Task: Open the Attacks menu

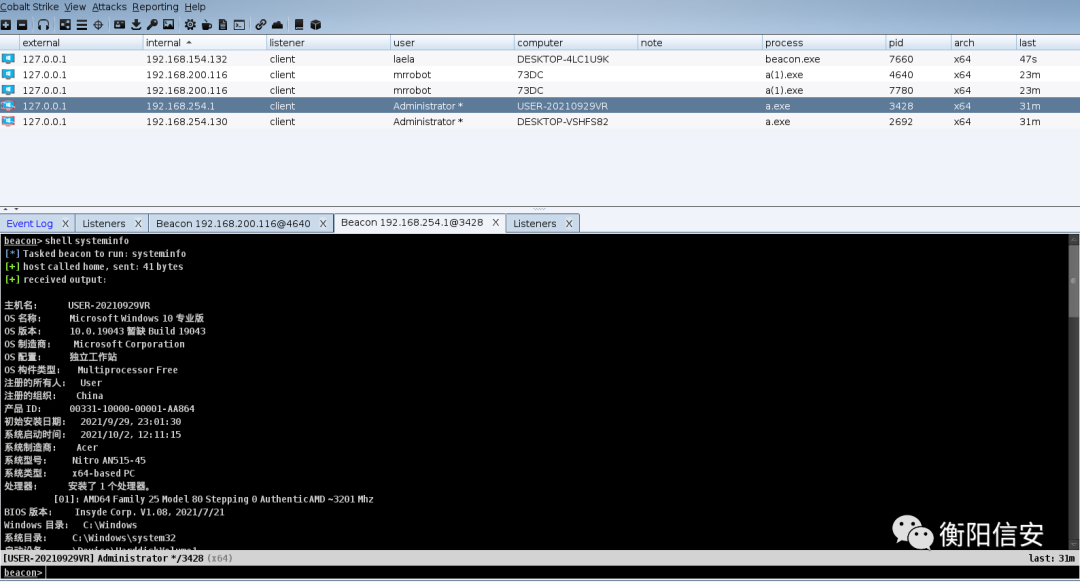Action: (x=110, y=7)
